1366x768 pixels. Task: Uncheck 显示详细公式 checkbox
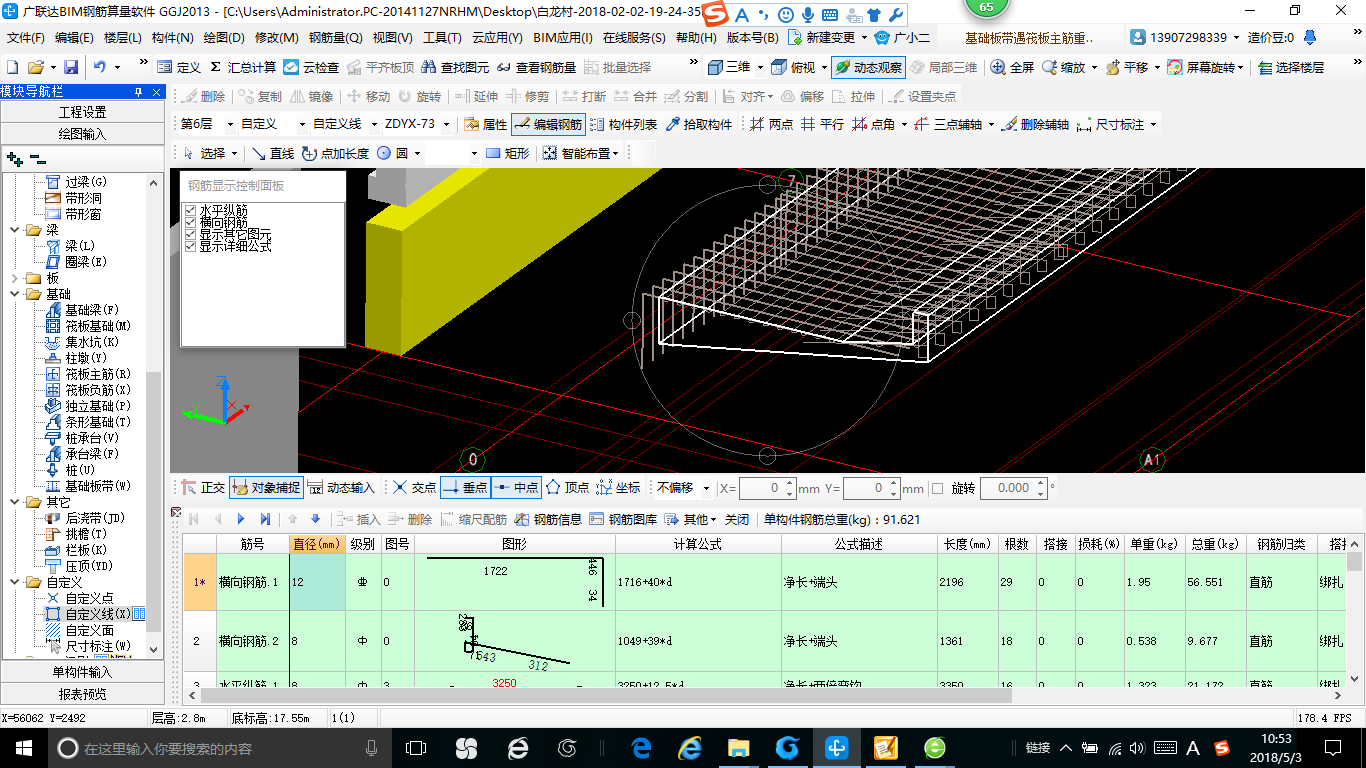pyautogui.click(x=190, y=246)
